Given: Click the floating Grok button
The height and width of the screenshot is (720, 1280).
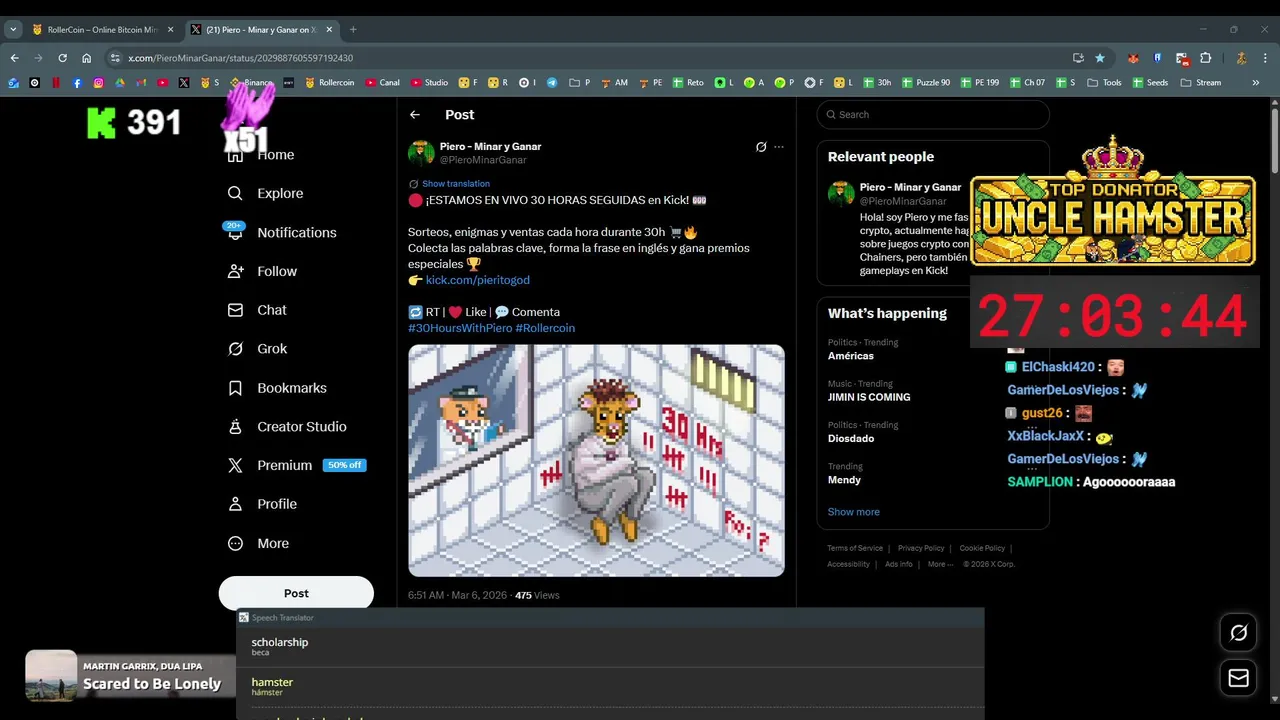Looking at the screenshot, I should (x=1238, y=633).
